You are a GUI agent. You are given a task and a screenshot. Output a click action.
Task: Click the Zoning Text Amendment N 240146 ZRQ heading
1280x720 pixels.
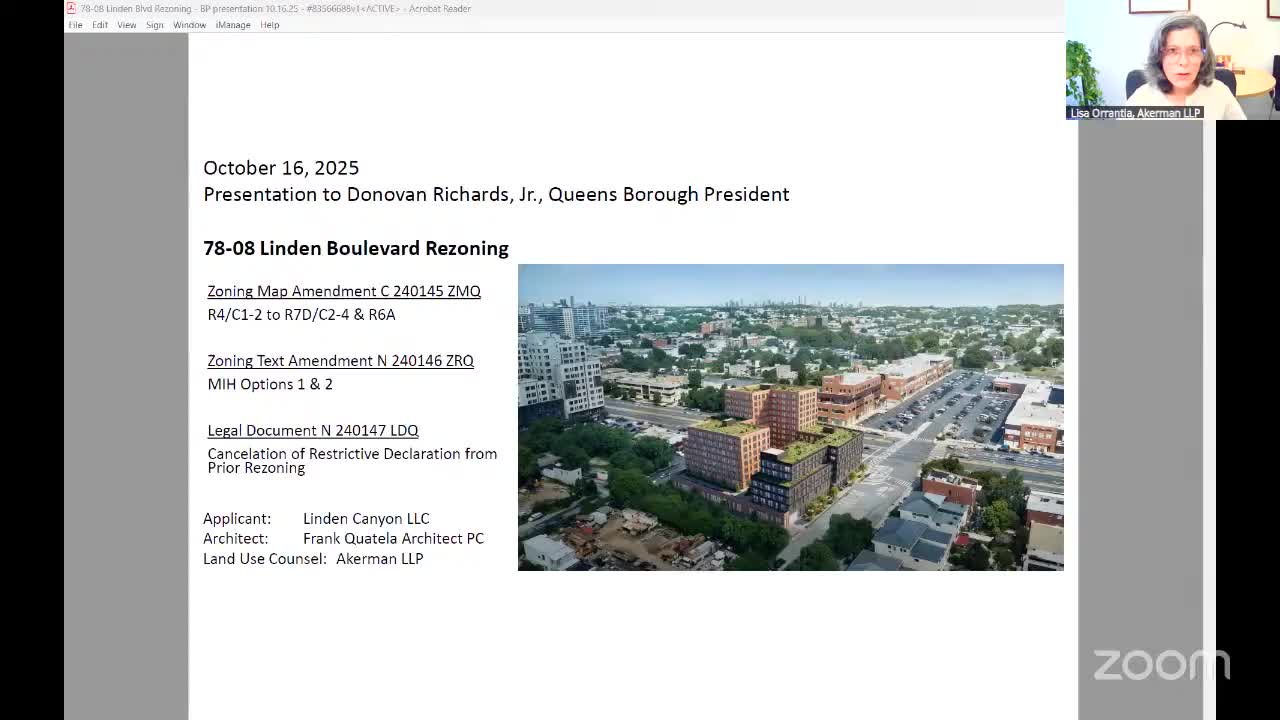(x=340, y=361)
